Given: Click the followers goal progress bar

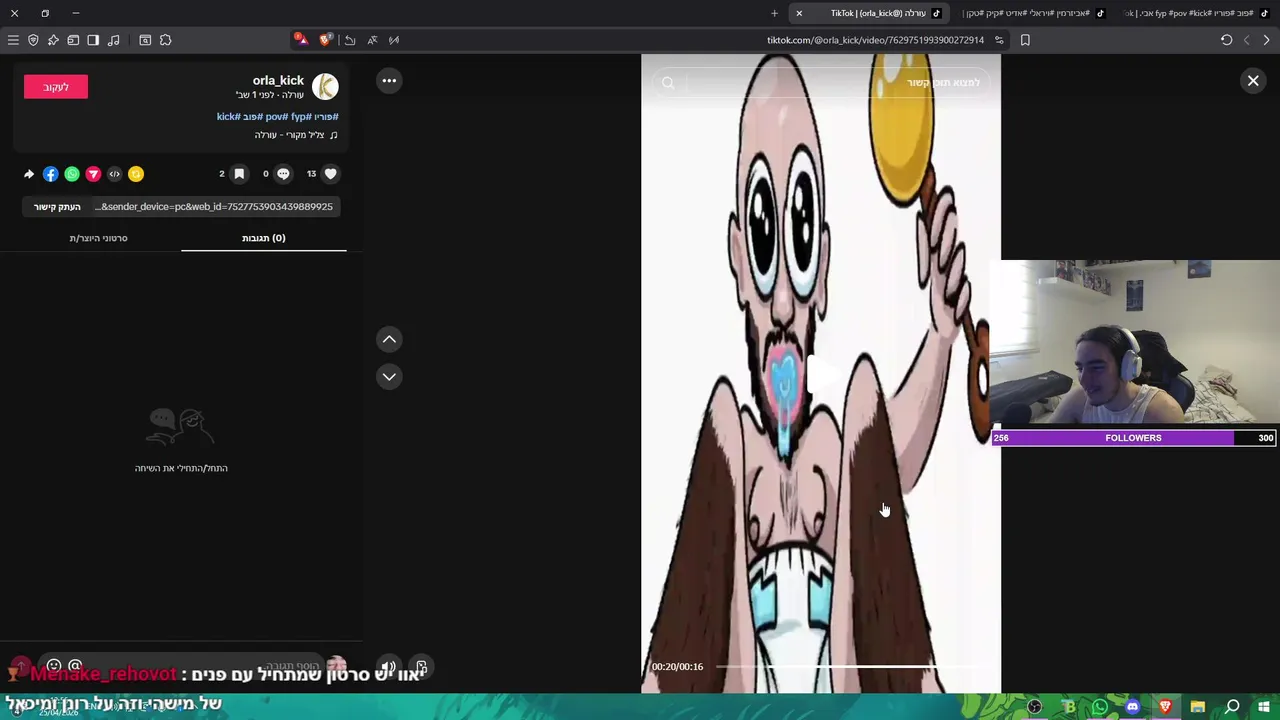Looking at the screenshot, I should [1133, 438].
